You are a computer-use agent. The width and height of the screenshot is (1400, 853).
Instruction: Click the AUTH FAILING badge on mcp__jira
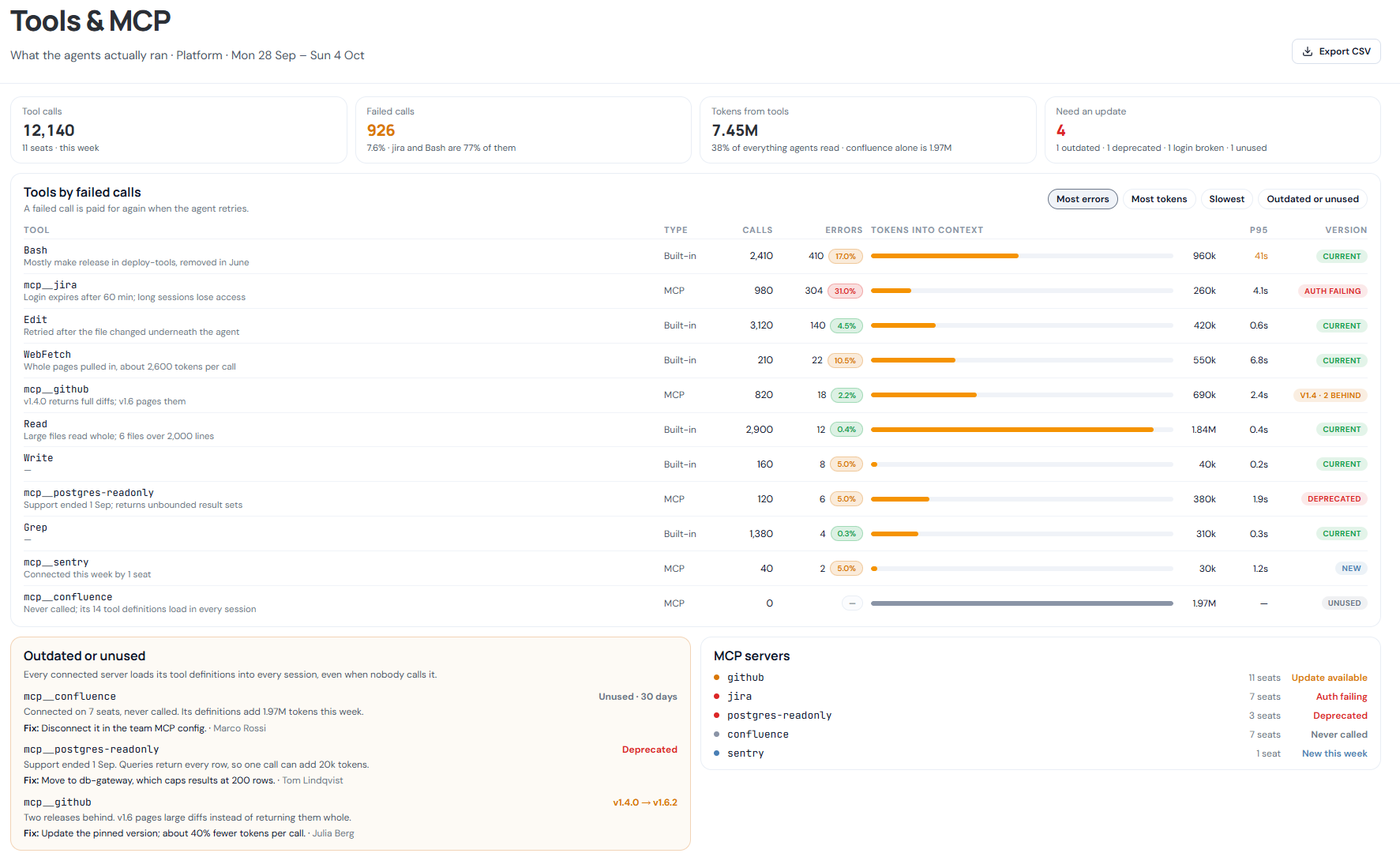1332,291
